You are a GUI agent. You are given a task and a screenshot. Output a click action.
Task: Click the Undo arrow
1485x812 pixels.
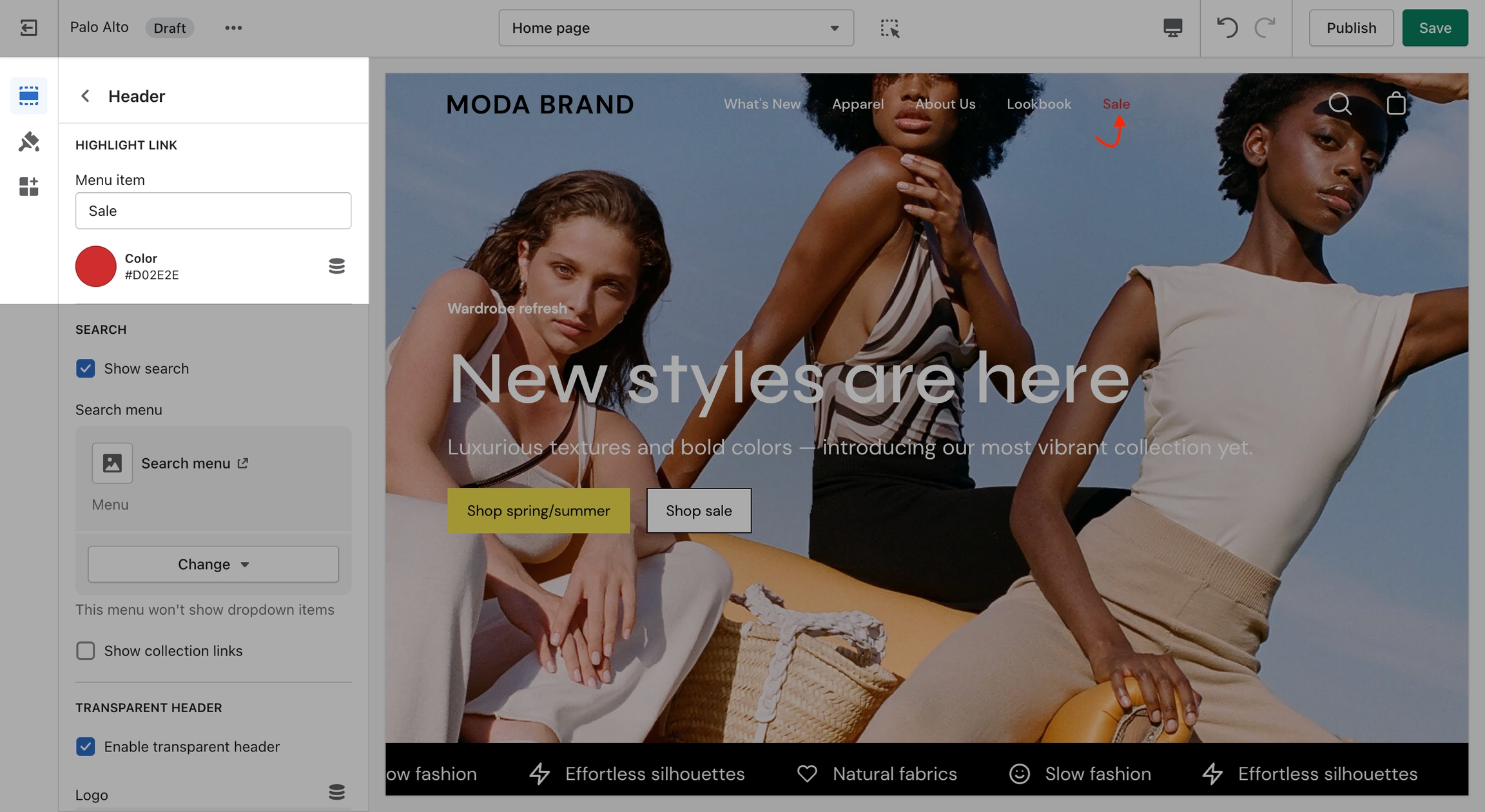pyautogui.click(x=1227, y=28)
